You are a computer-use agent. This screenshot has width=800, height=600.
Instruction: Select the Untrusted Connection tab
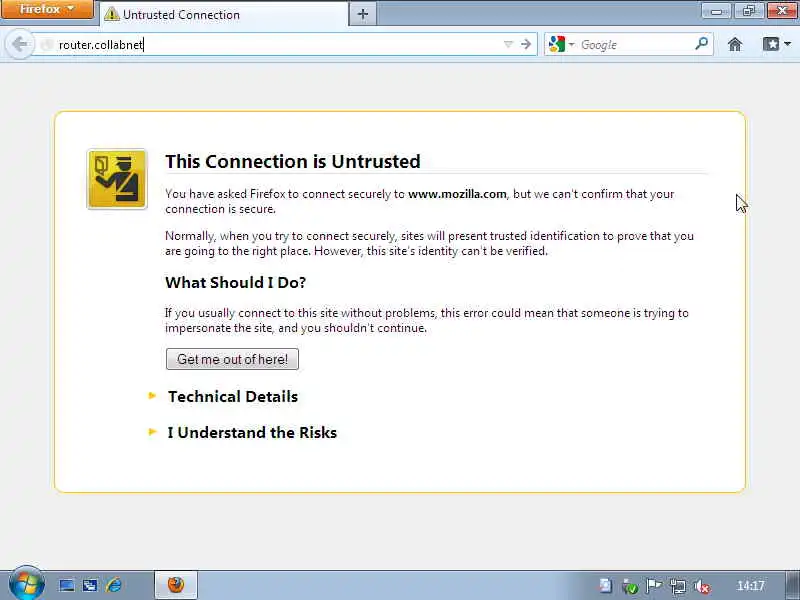[223, 14]
